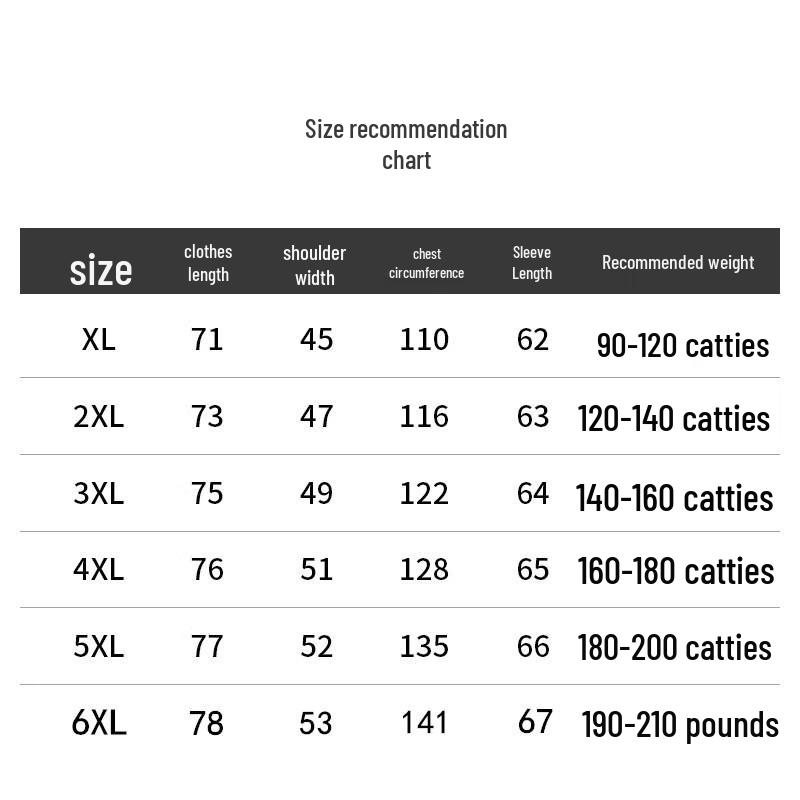This screenshot has width=800, height=800.
Task: Click the '90-120 catties' weight cell
Action: 683,345
